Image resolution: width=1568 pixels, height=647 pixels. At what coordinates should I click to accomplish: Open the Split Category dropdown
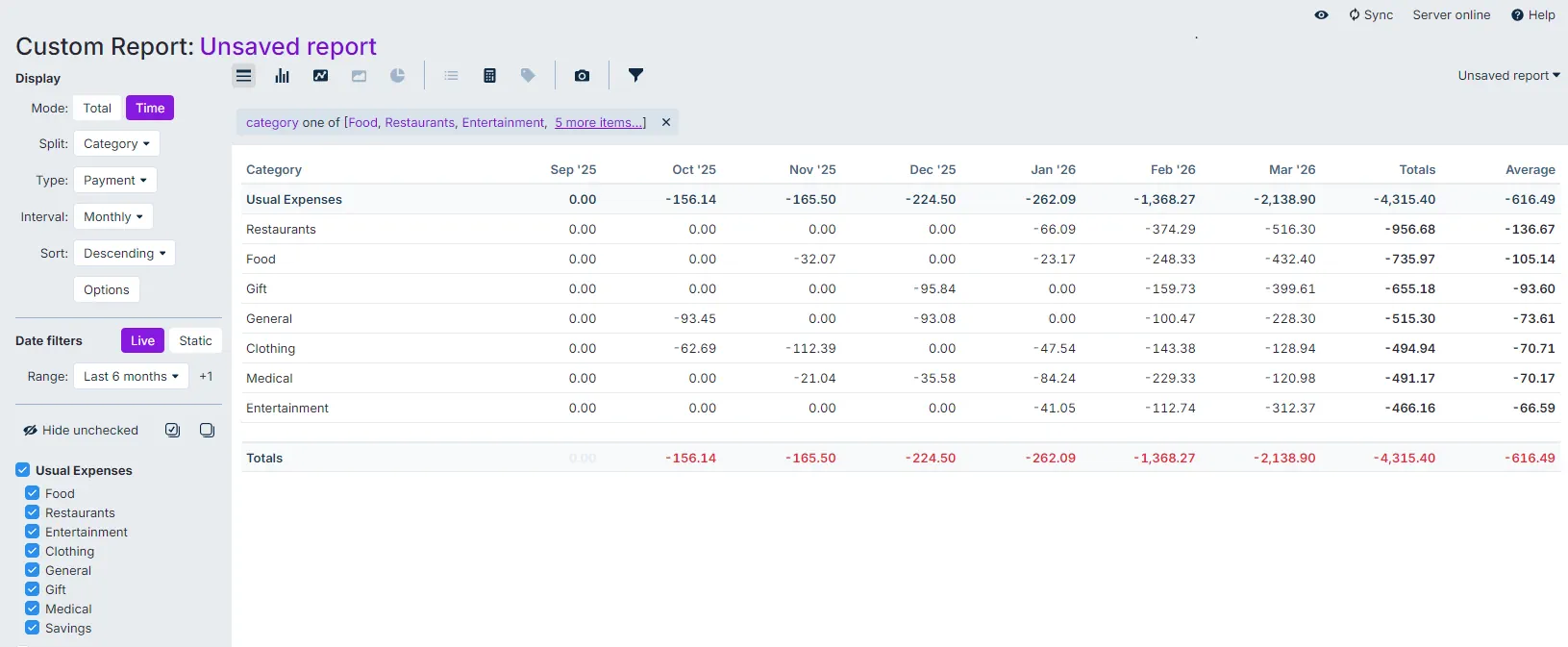coord(116,144)
